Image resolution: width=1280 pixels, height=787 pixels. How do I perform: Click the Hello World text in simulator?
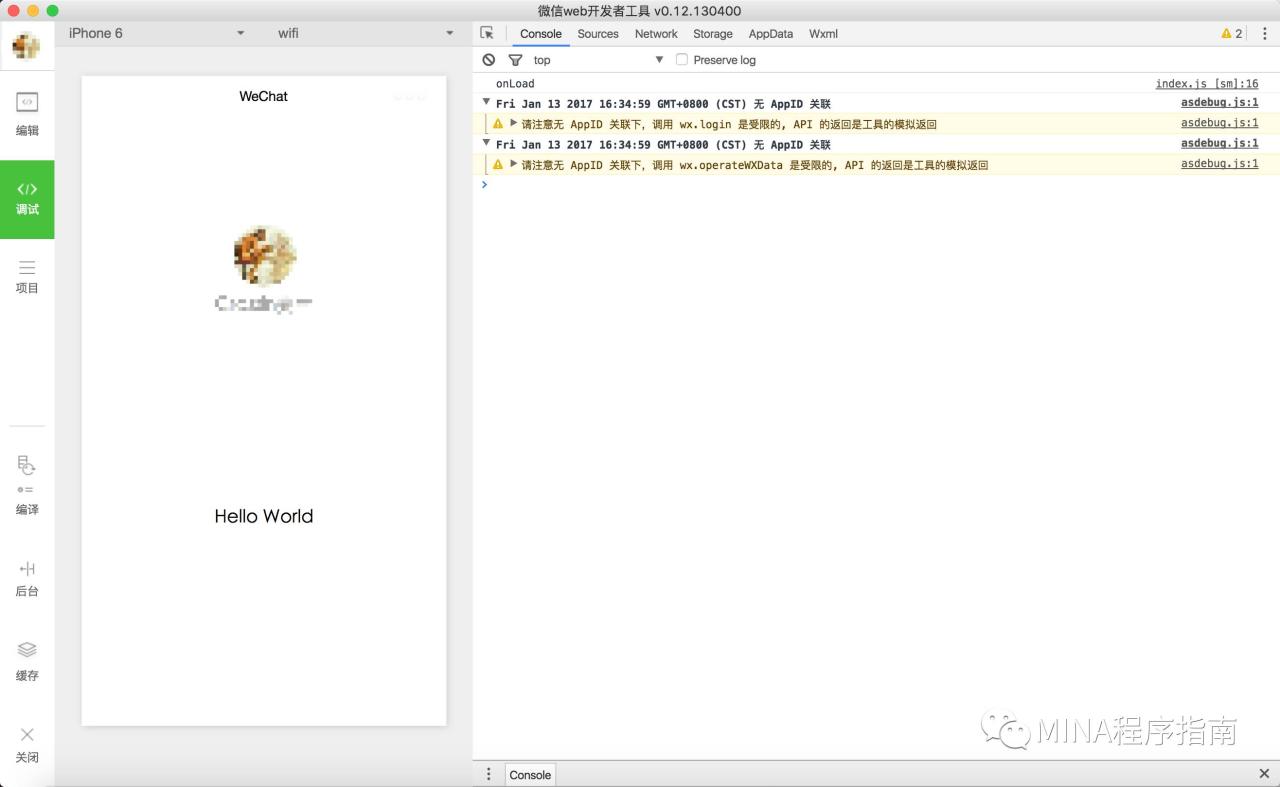pos(264,516)
